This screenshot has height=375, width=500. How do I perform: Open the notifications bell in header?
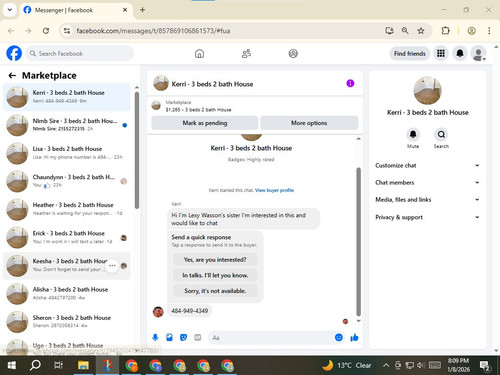click(x=460, y=53)
